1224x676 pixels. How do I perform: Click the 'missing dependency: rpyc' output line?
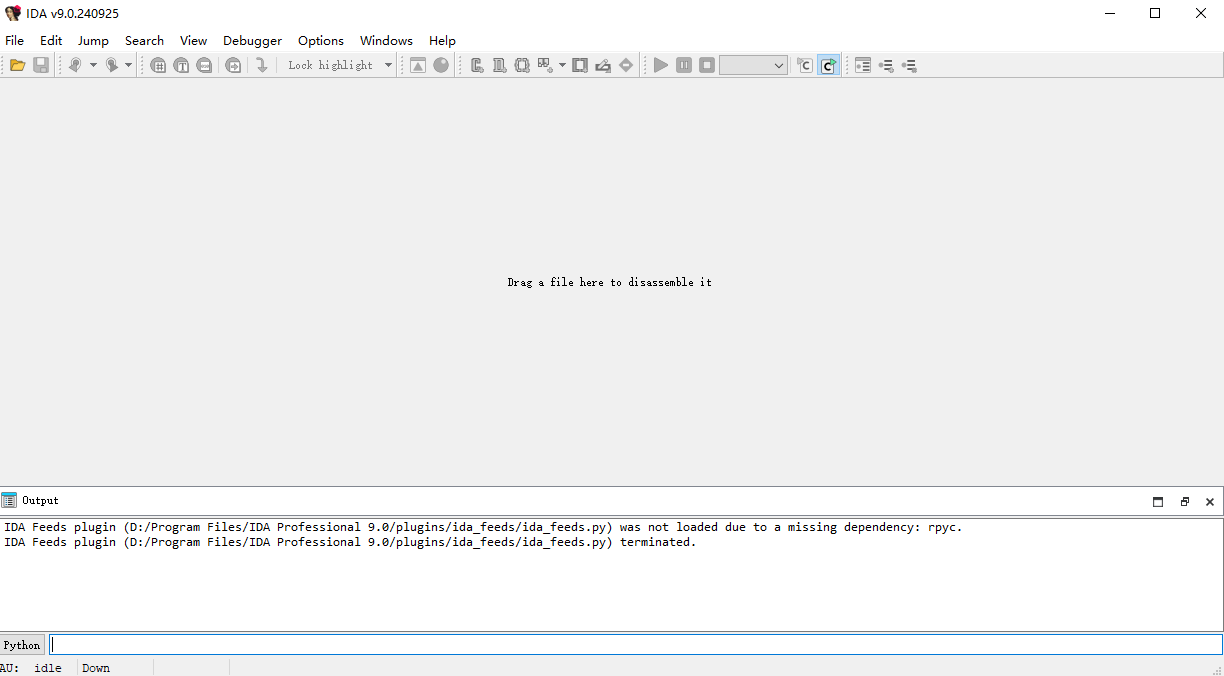483,527
